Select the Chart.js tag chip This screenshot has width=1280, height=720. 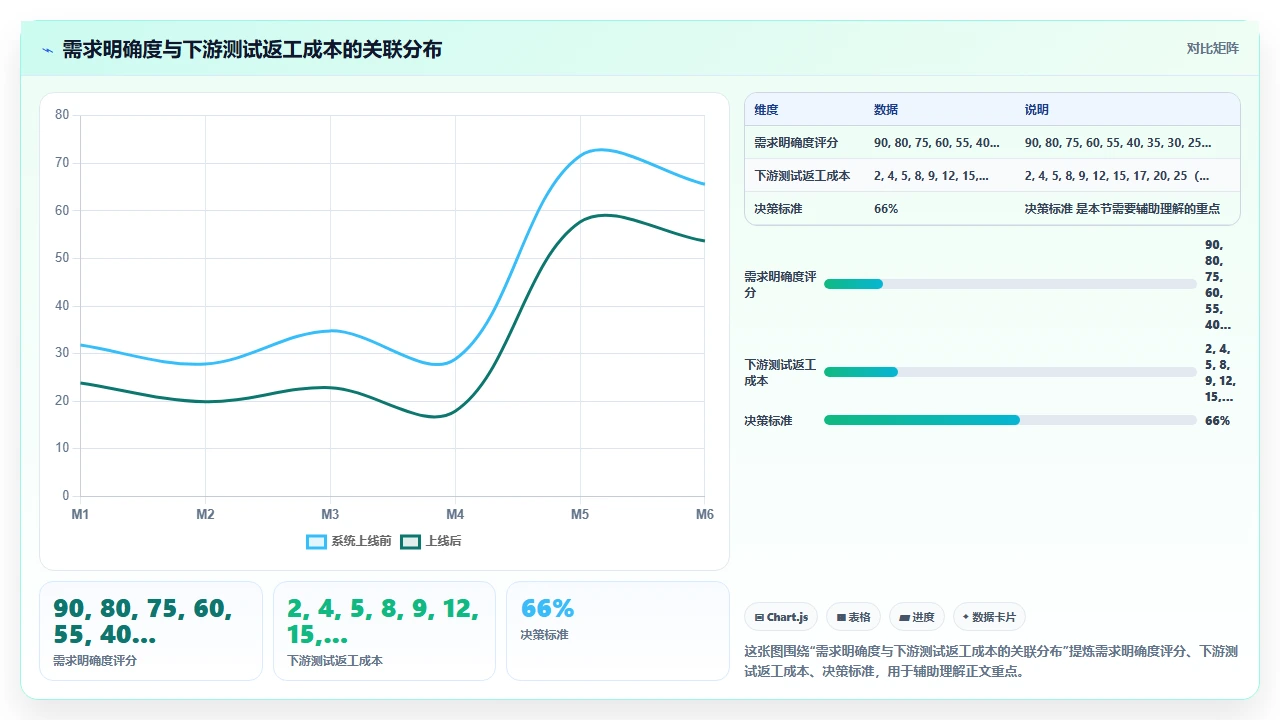(782, 617)
